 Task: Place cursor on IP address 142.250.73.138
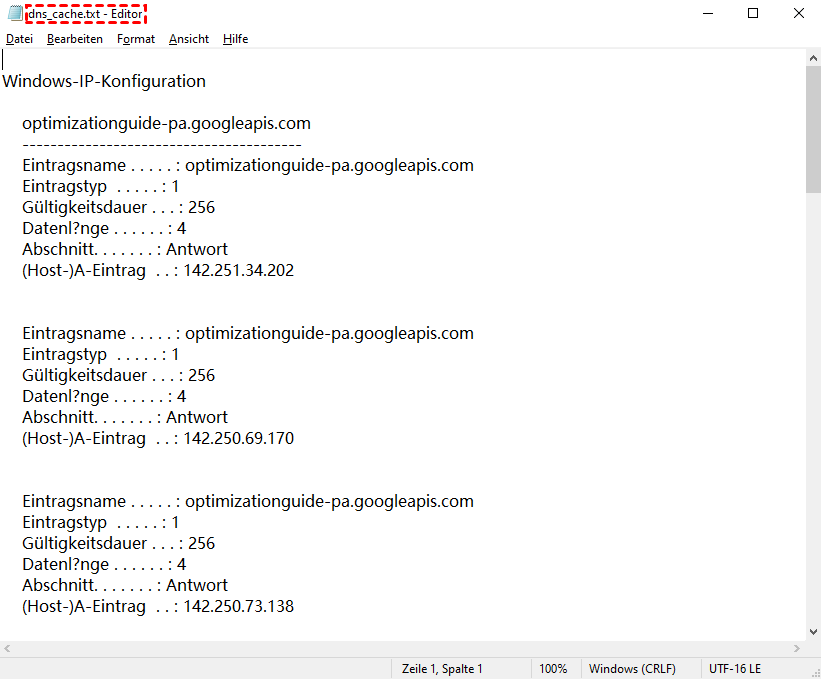coord(238,606)
